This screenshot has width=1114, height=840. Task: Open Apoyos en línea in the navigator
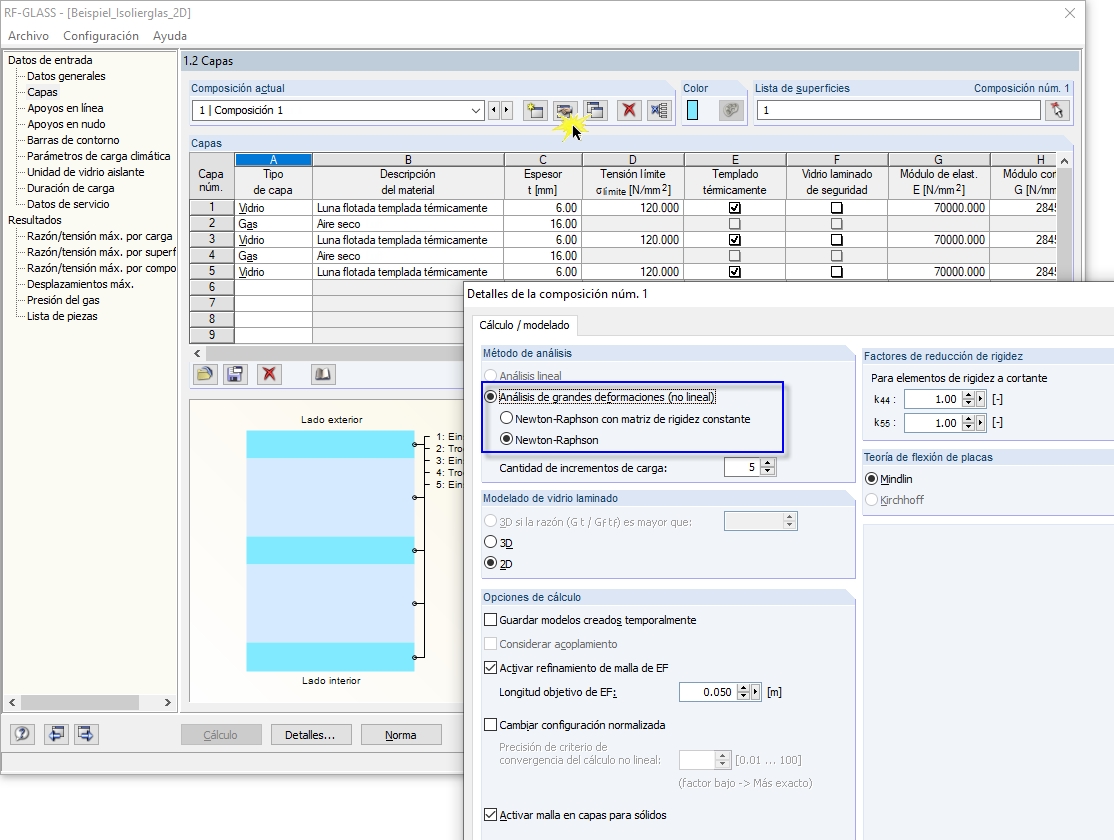tap(65, 108)
